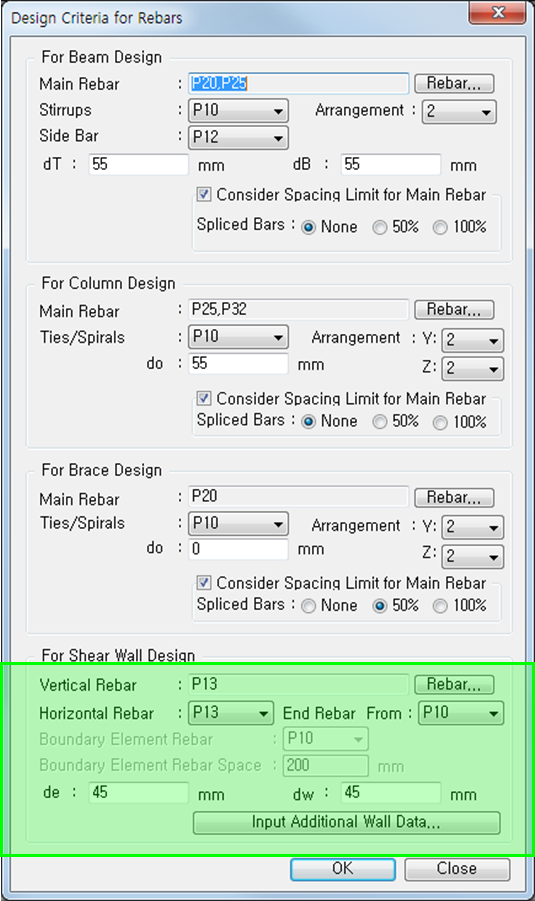Select 100% spliced bars for beam design
This screenshot has width=535, height=901.
click(440, 228)
